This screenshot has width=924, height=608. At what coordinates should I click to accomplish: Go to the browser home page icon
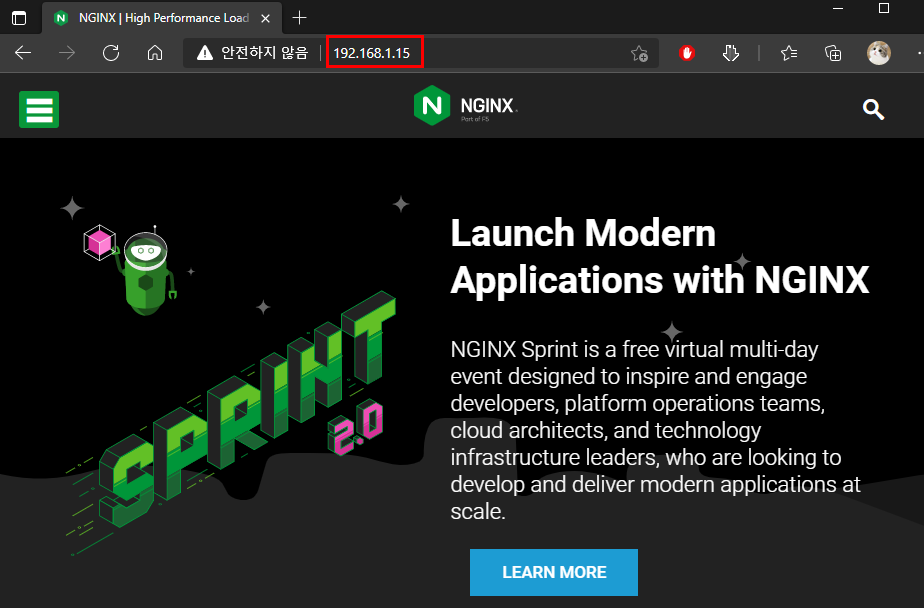[x=155, y=53]
